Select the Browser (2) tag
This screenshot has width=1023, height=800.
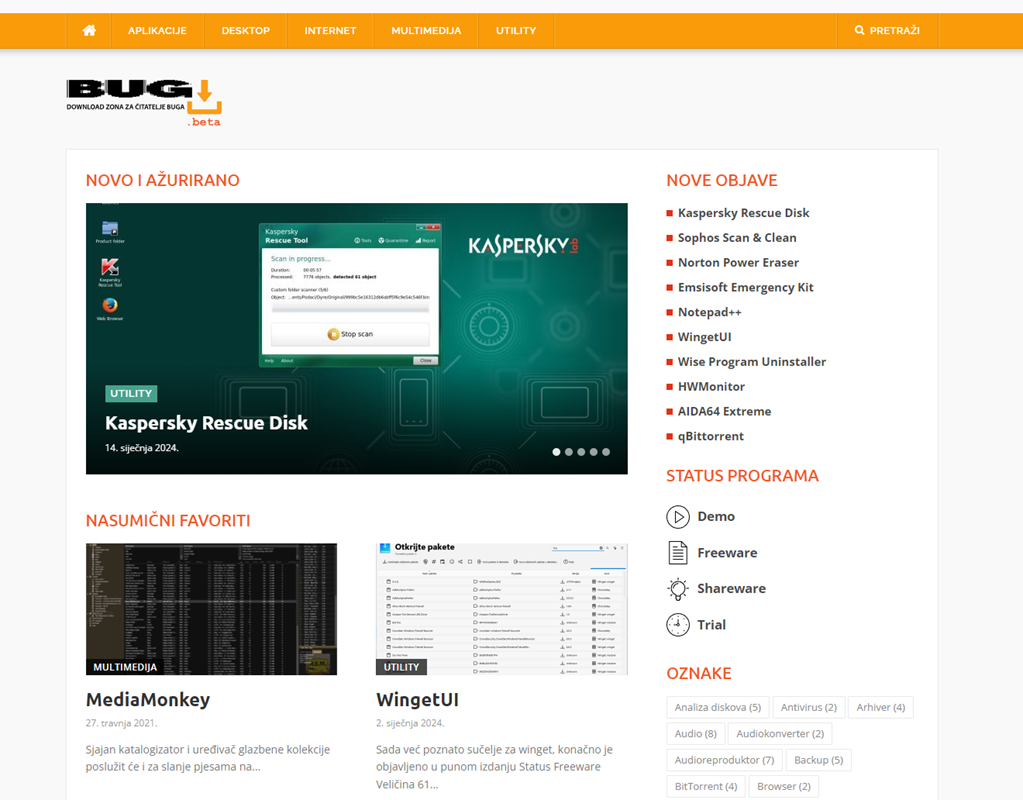tap(784, 786)
